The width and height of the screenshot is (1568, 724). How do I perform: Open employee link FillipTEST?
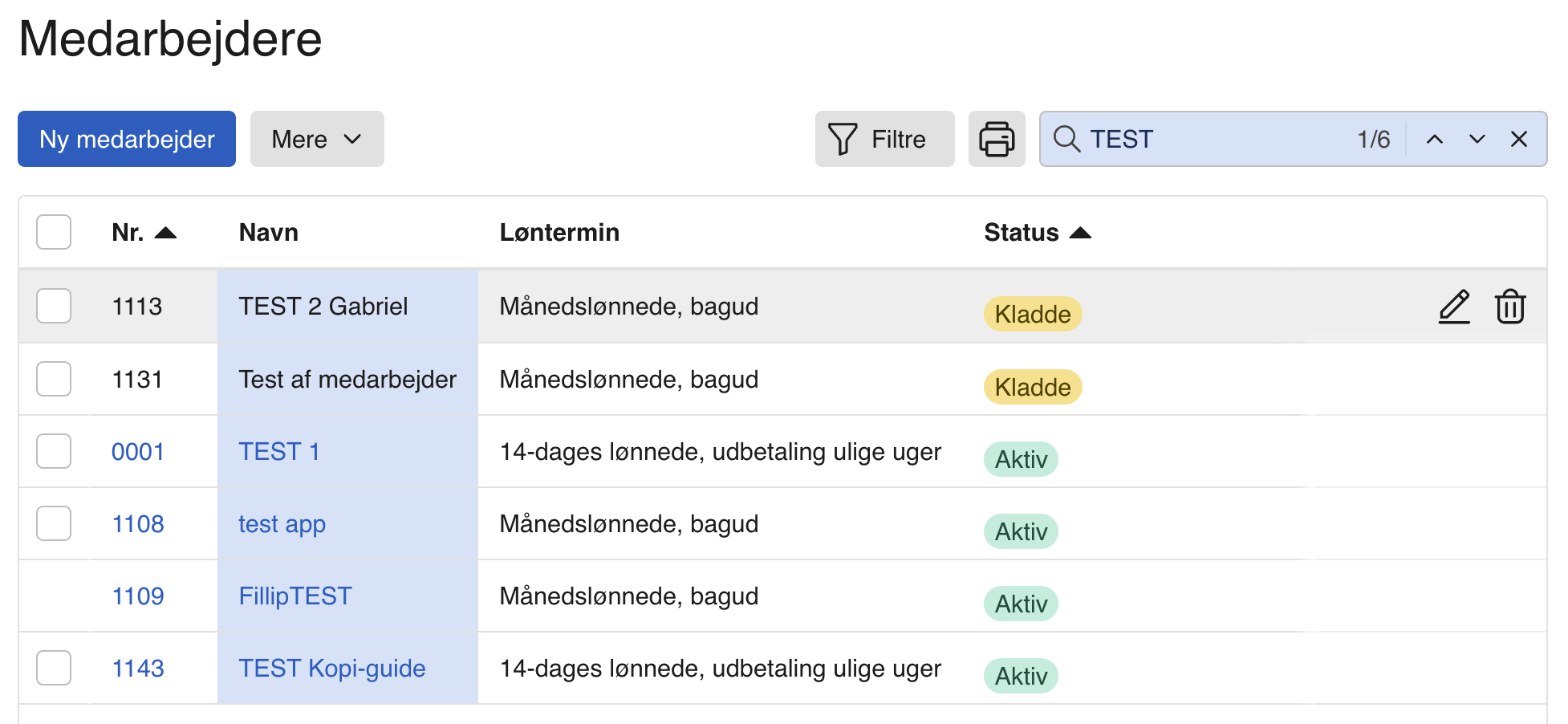[295, 596]
